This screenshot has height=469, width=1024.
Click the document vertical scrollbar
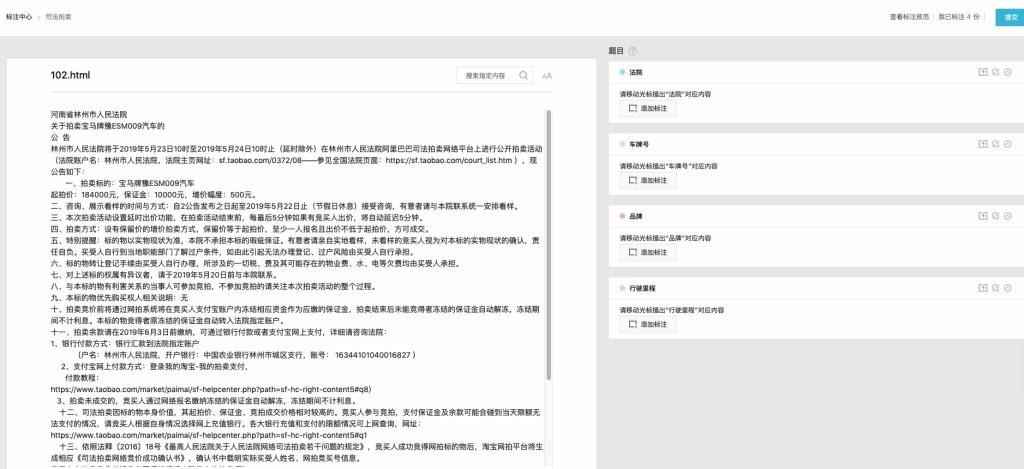pyautogui.click(x=549, y=245)
